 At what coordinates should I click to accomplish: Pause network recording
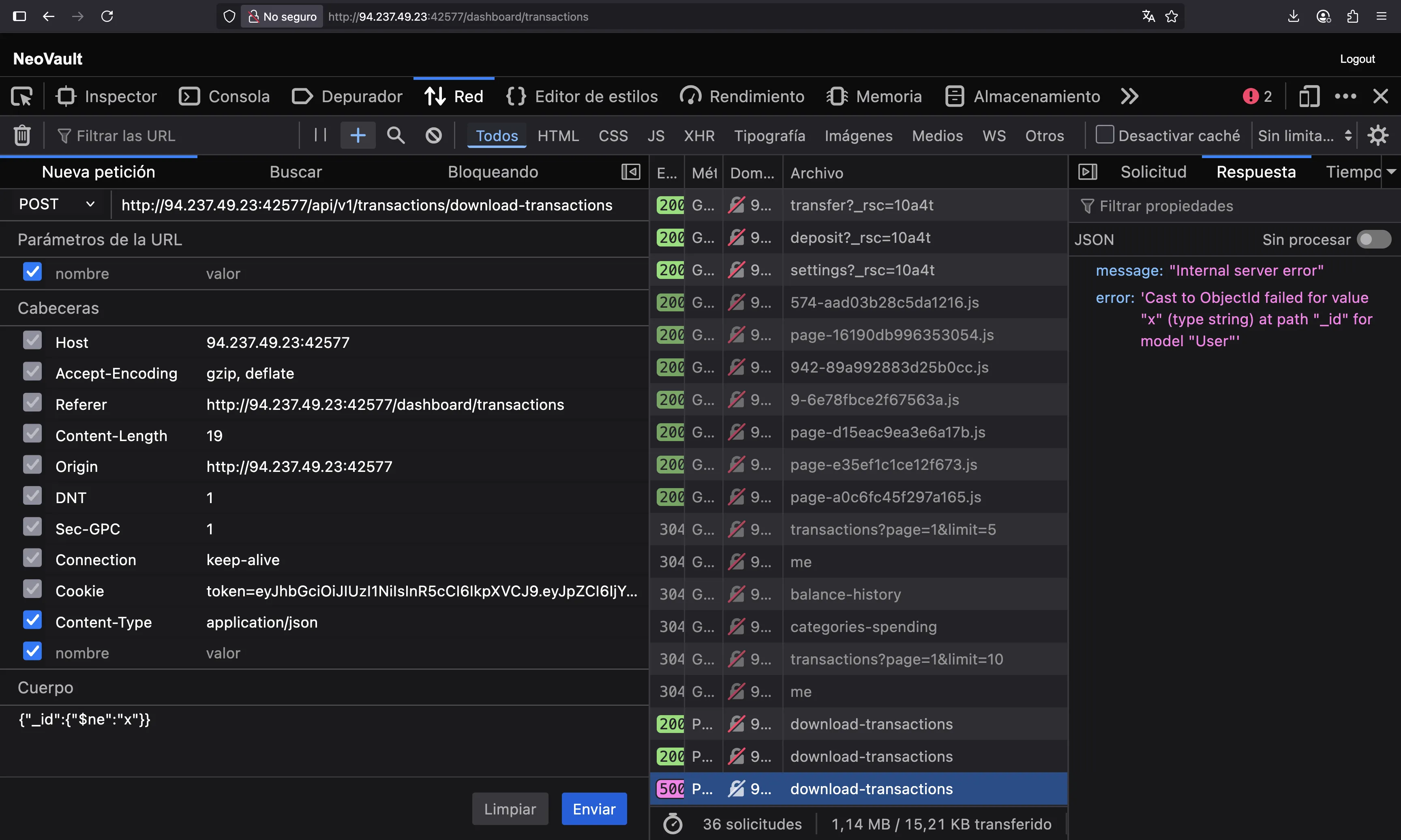[320, 135]
